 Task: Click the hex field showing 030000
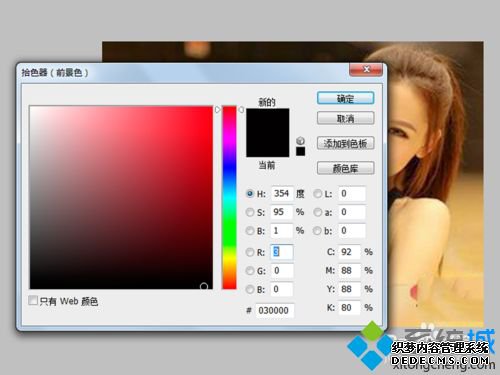(275, 311)
